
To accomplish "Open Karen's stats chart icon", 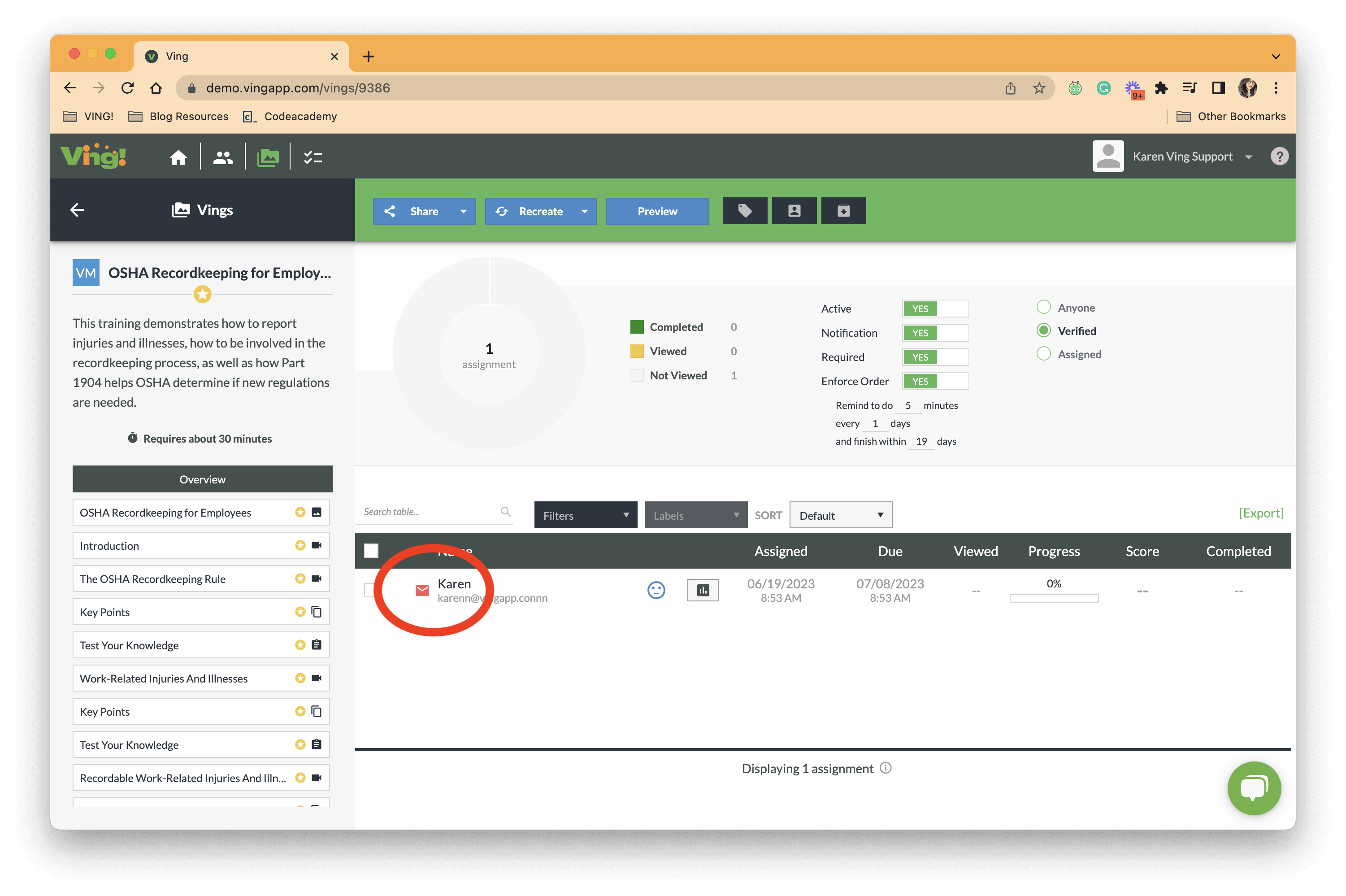I will pyautogui.click(x=703, y=590).
